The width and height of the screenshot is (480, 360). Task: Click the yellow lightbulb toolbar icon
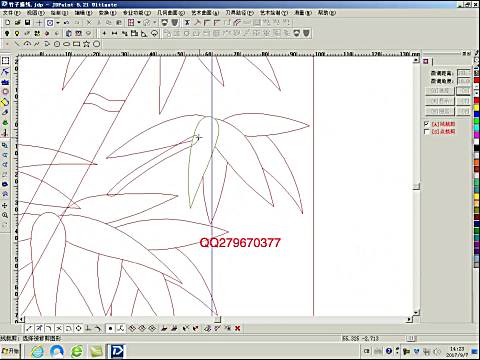pyautogui.click(x=17, y=33)
